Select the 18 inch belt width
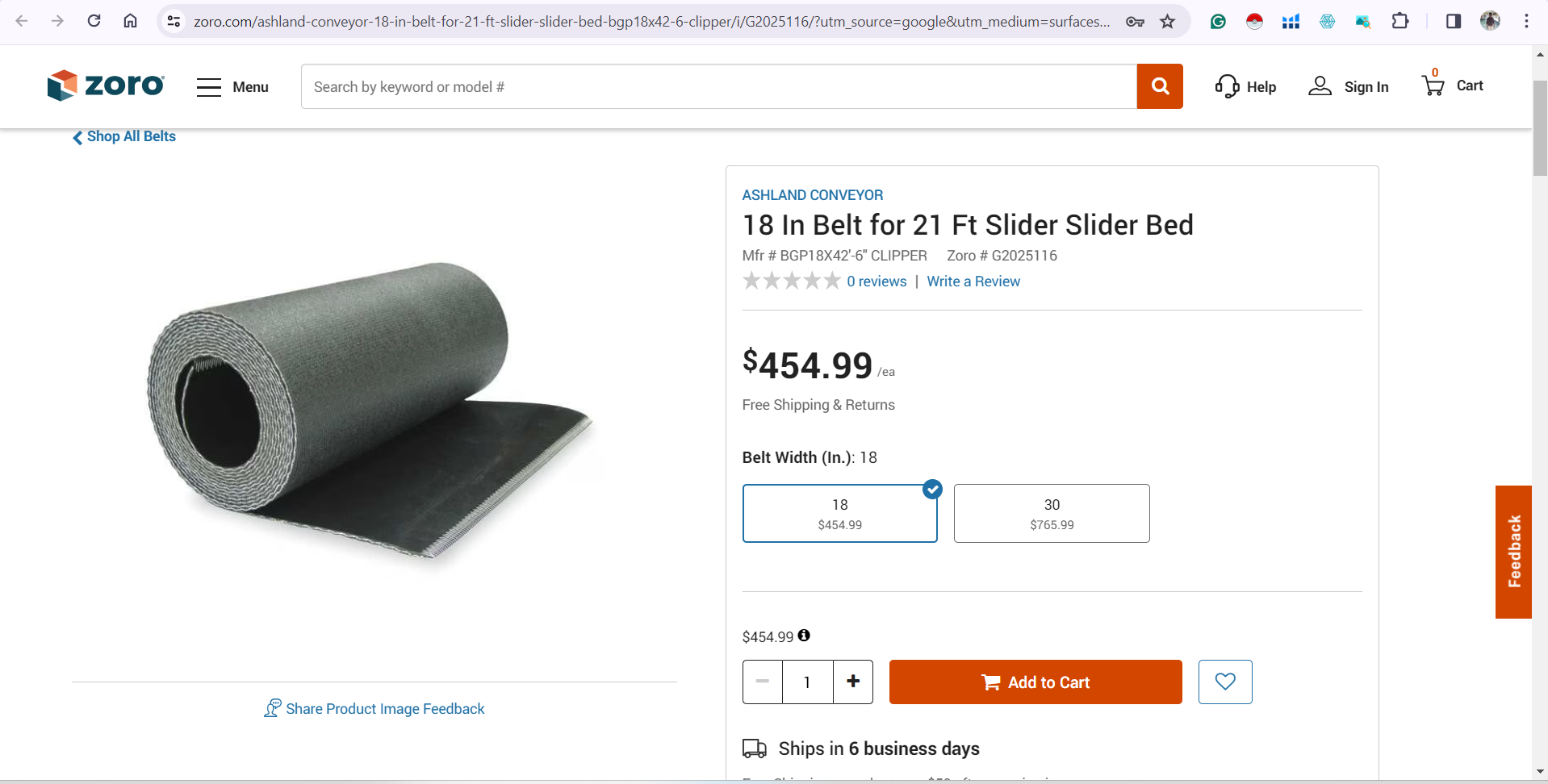Screen dimensions: 1548x784 [839, 513]
